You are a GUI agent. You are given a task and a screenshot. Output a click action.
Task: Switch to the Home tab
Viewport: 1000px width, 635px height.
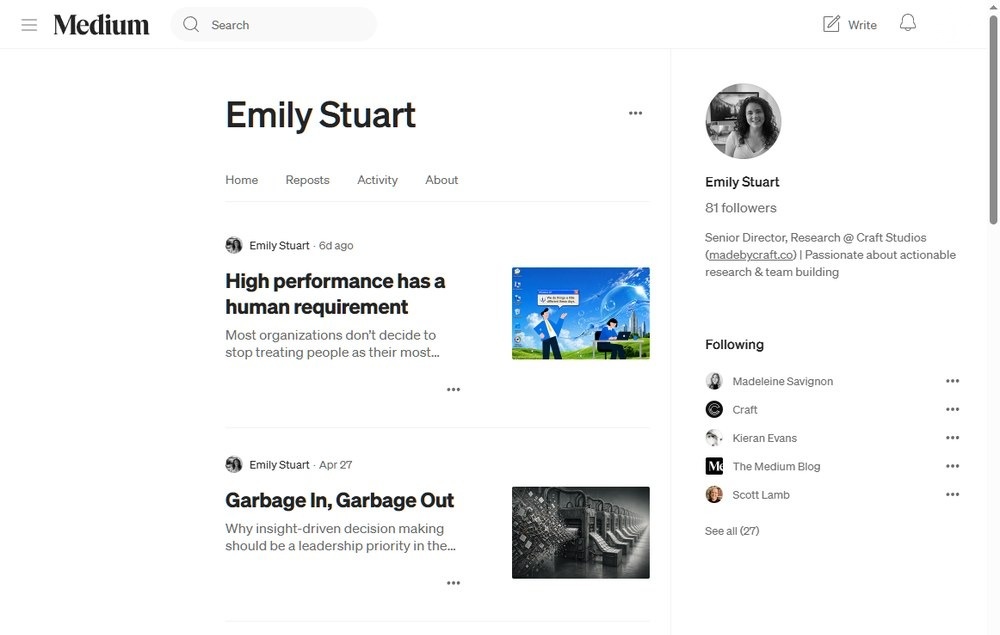242,180
